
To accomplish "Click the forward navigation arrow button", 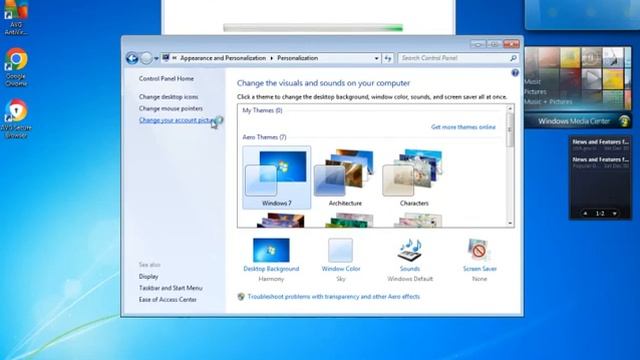I will [x=146, y=58].
